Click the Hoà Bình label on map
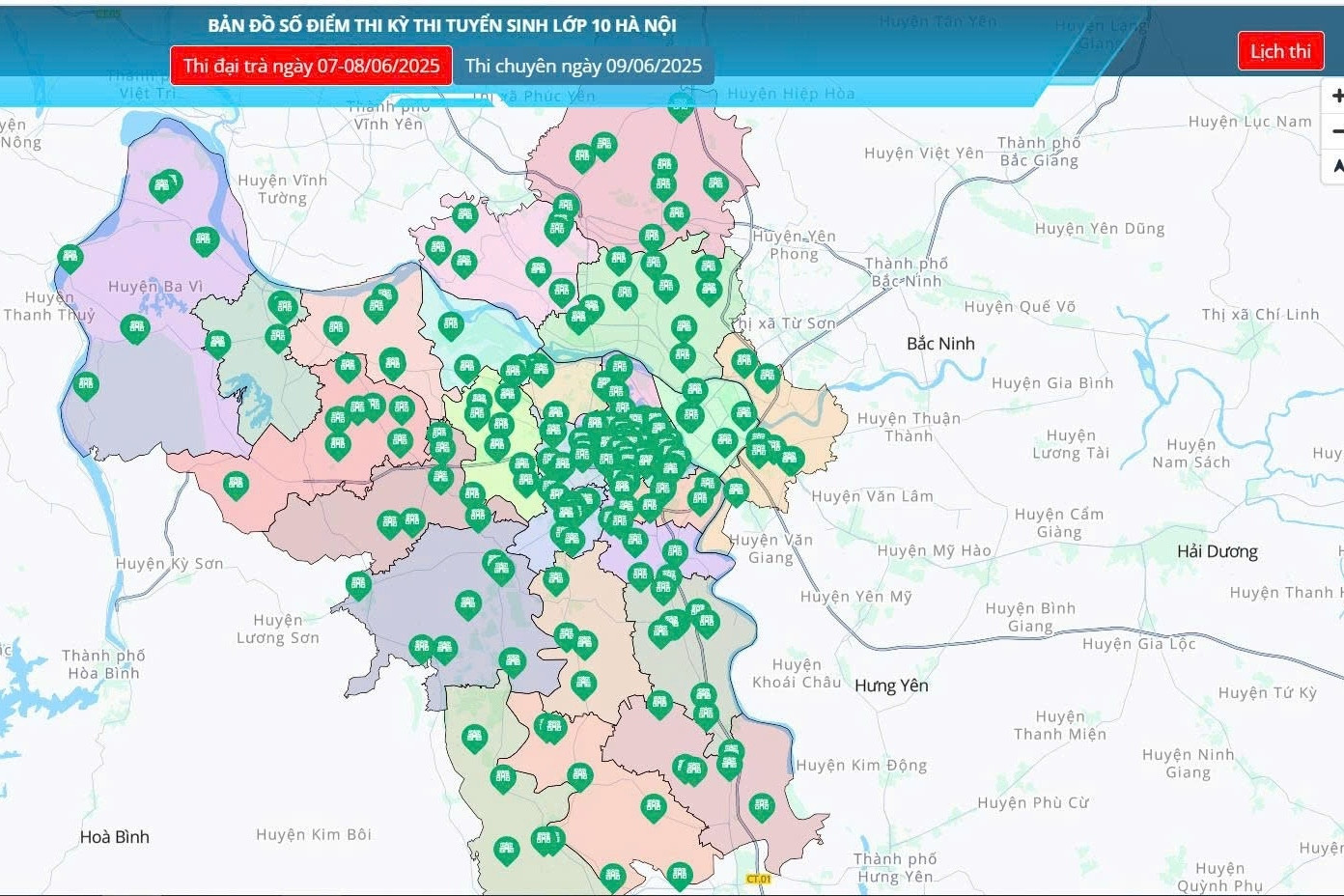 pos(114,837)
